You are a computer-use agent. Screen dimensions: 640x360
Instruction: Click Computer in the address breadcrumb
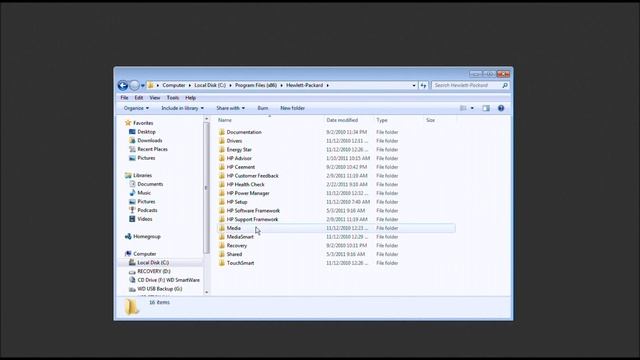174,85
